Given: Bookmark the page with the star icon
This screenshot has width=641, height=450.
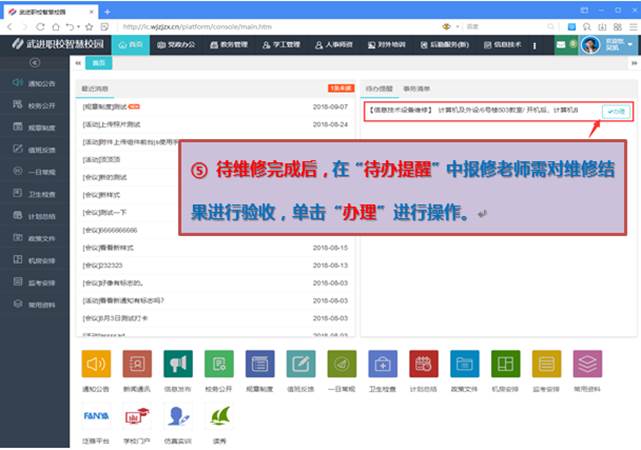Looking at the screenshot, I should tap(89, 27).
